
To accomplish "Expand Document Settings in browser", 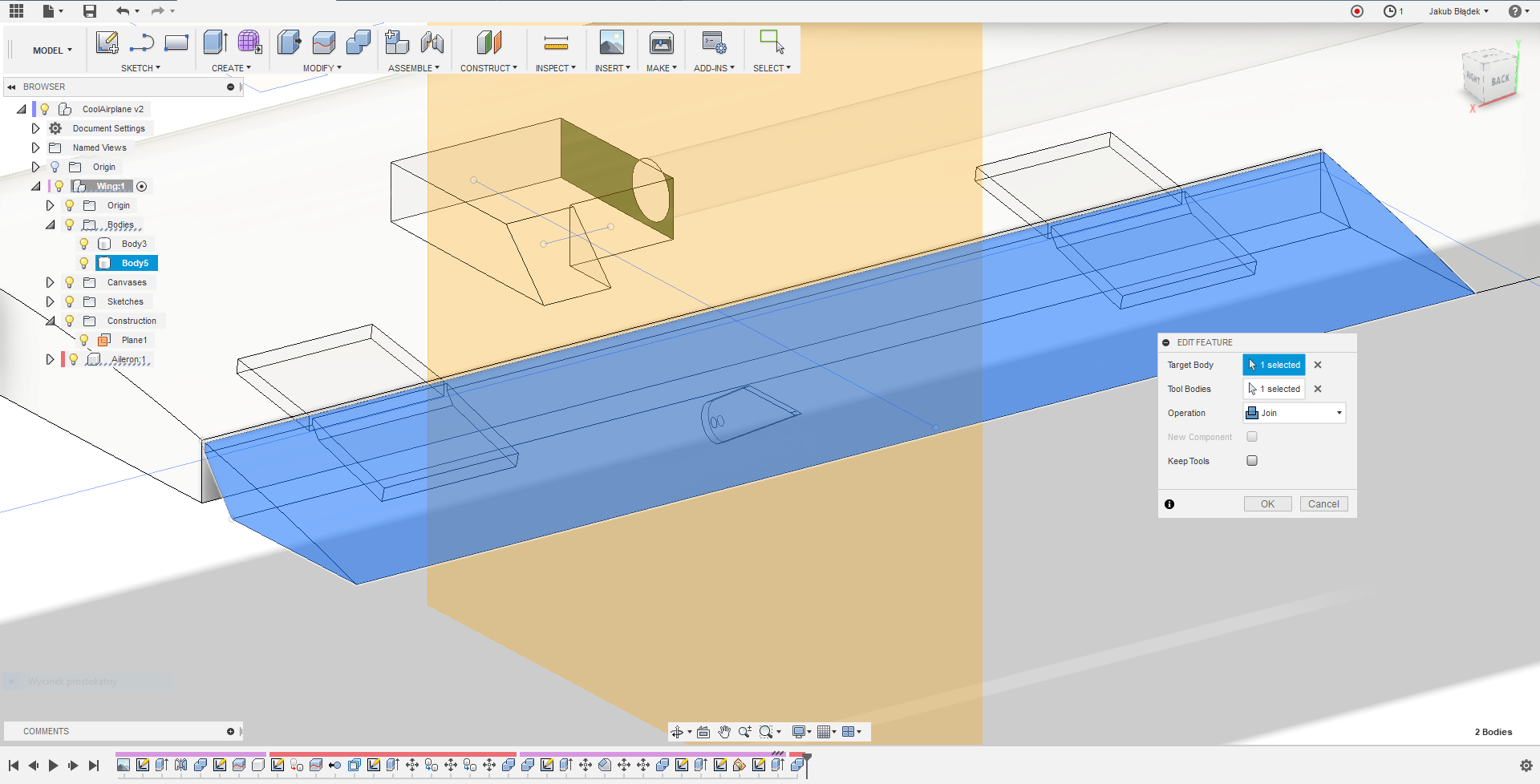I will click(35, 128).
